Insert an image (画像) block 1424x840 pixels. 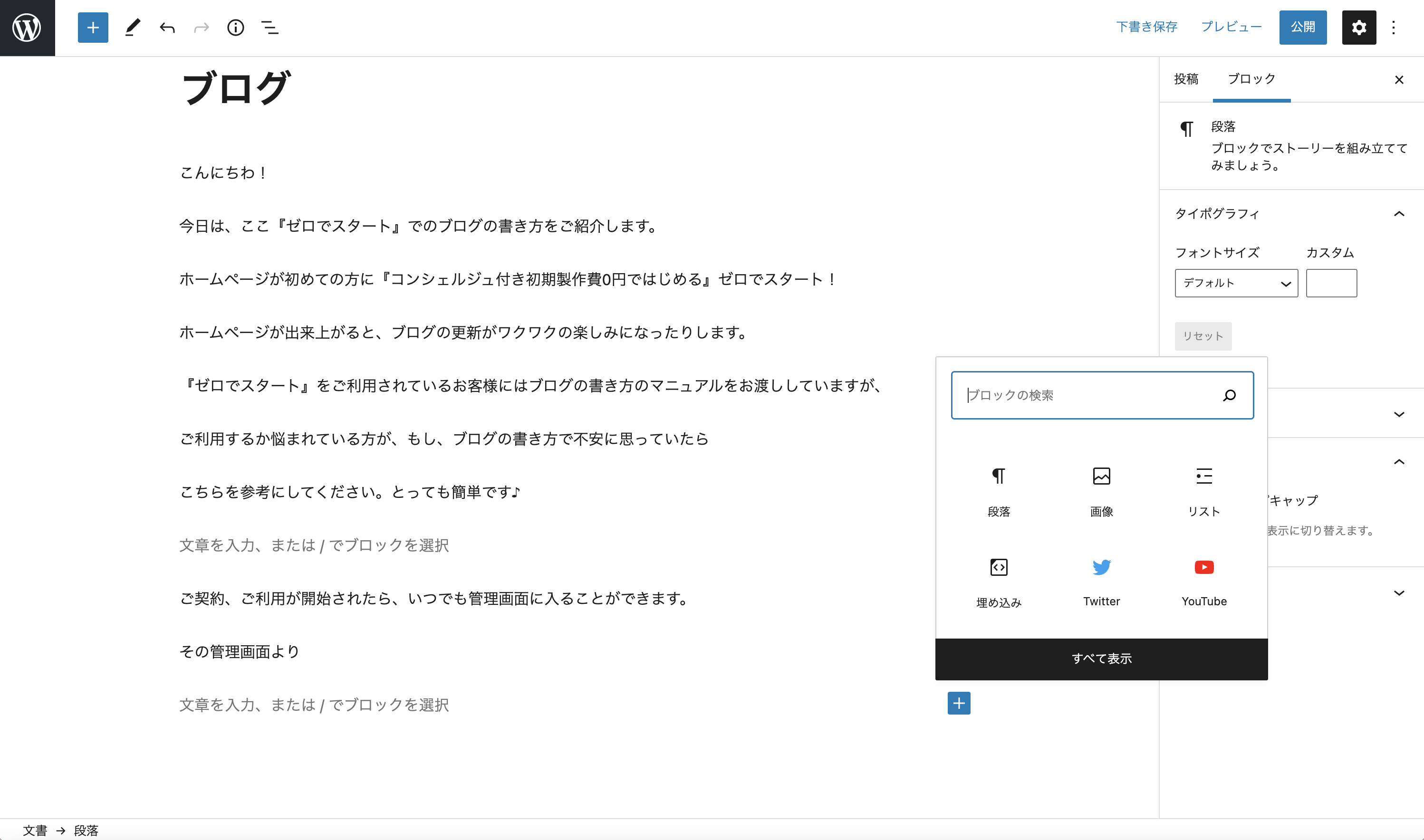[1101, 490]
